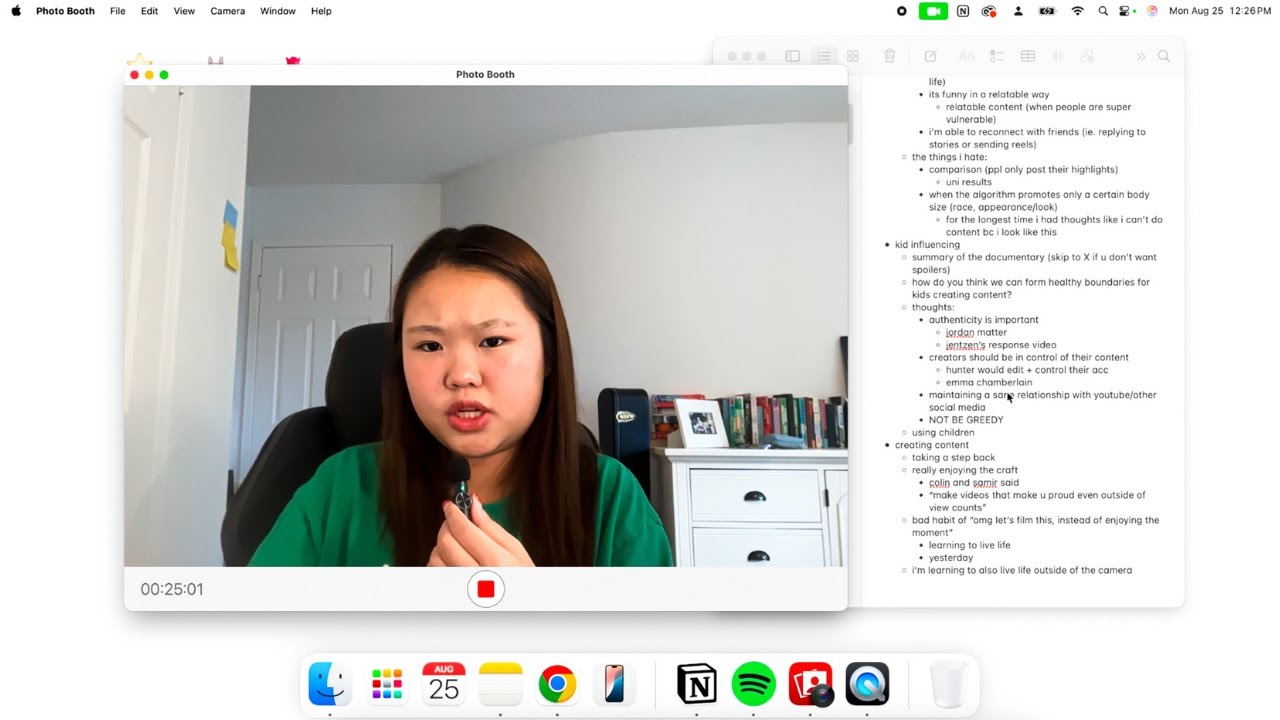Open iPhone Mirroring in the Dock
This screenshot has width=1280, height=720.
pos(614,685)
